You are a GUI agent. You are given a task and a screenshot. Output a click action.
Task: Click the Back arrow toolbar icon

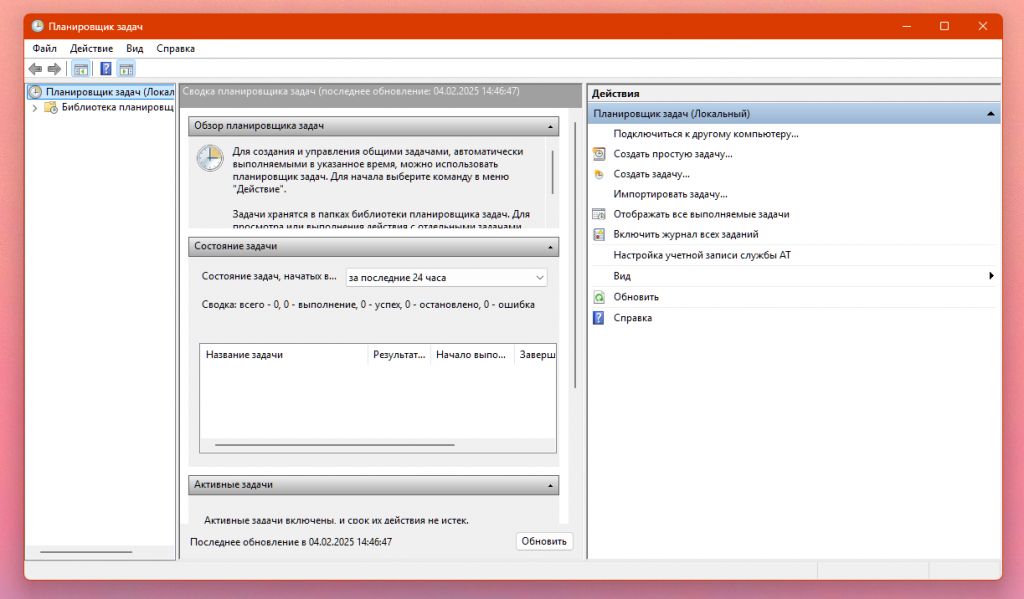35,69
